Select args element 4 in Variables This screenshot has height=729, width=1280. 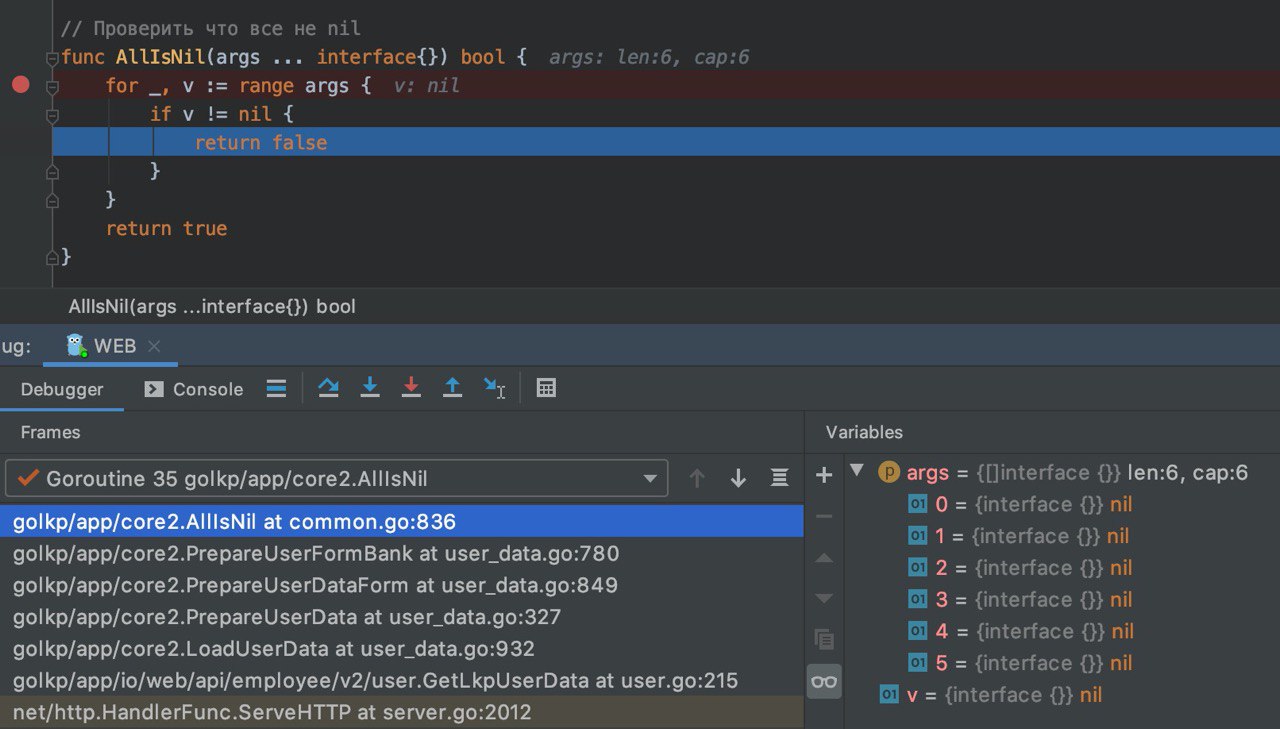(1062, 632)
